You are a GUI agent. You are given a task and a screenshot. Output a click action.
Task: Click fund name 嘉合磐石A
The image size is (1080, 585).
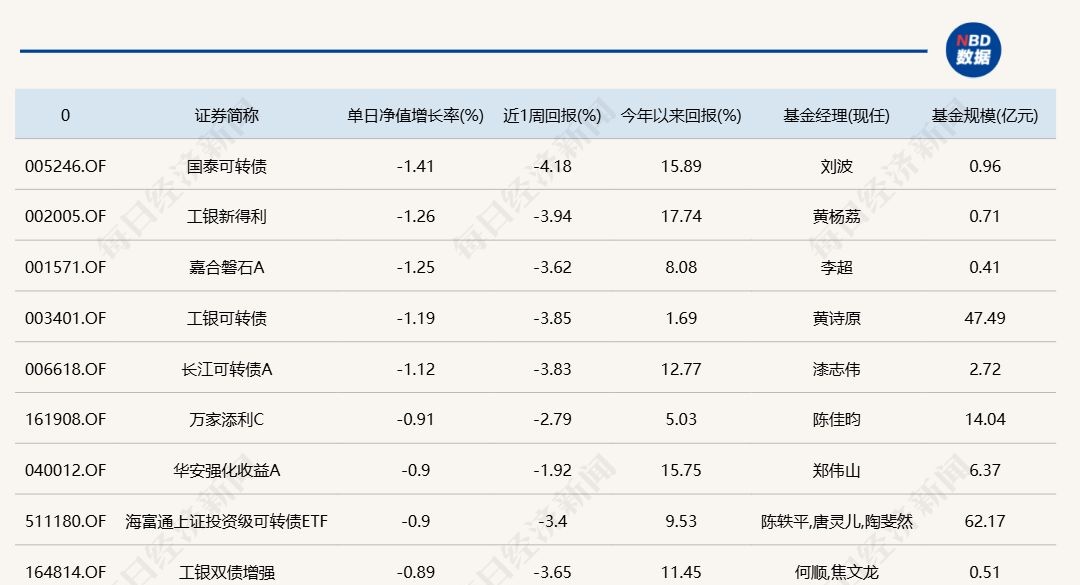(227, 267)
